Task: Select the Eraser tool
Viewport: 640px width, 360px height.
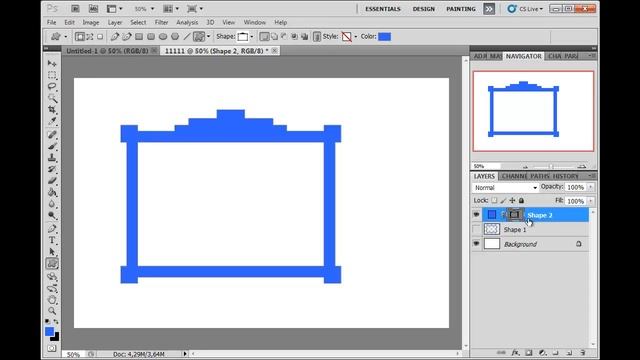Action: [x=52, y=181]
